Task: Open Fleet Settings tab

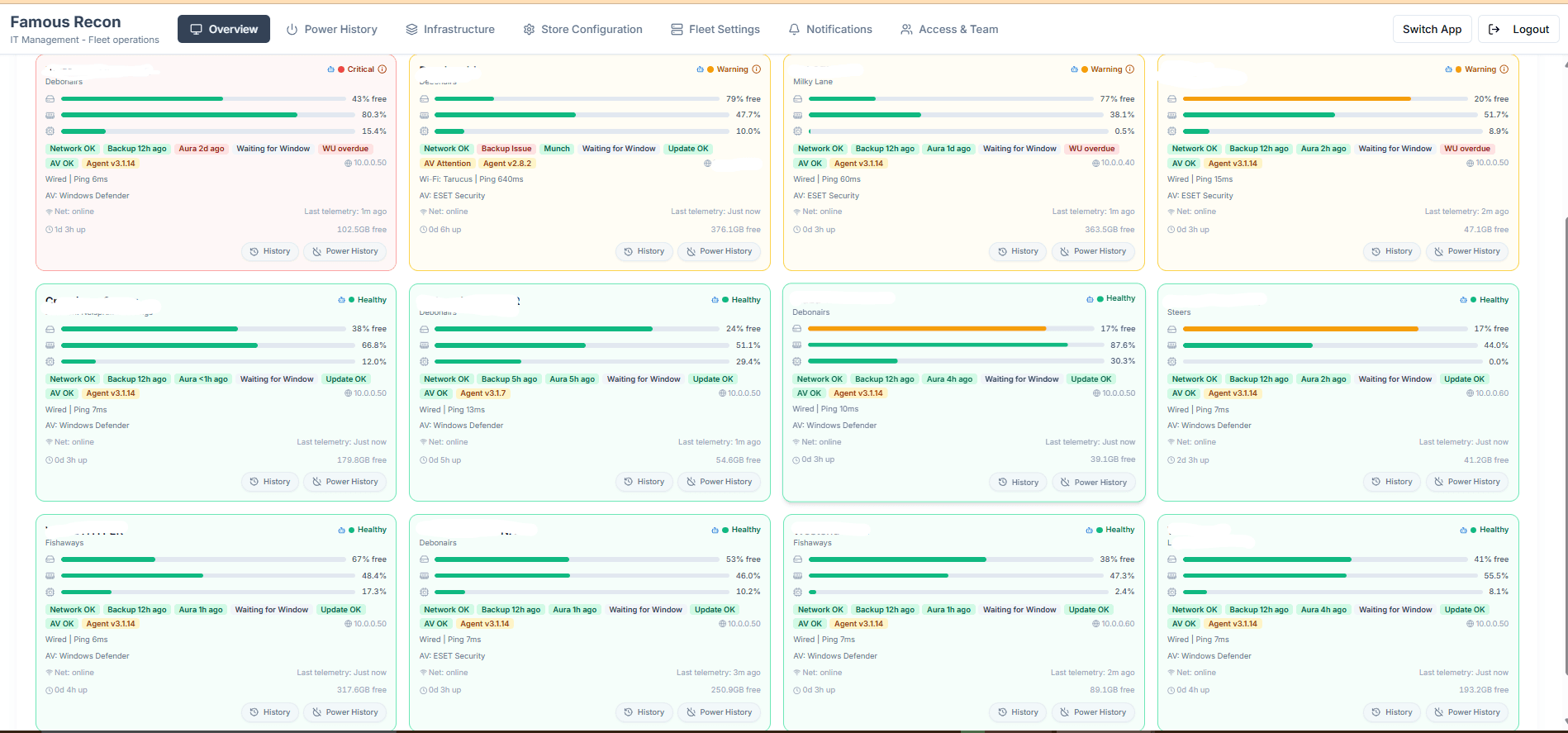Action: [715, 29]
